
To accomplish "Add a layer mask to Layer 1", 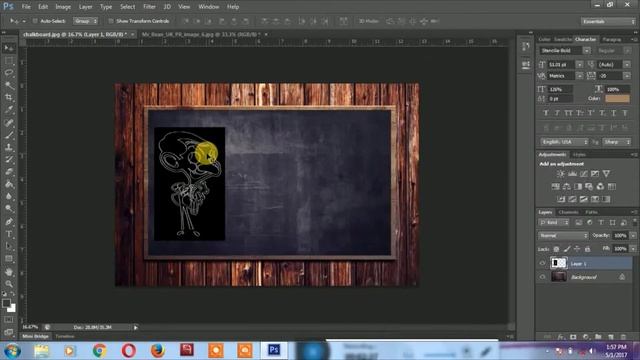I will [x=573, y=337].
